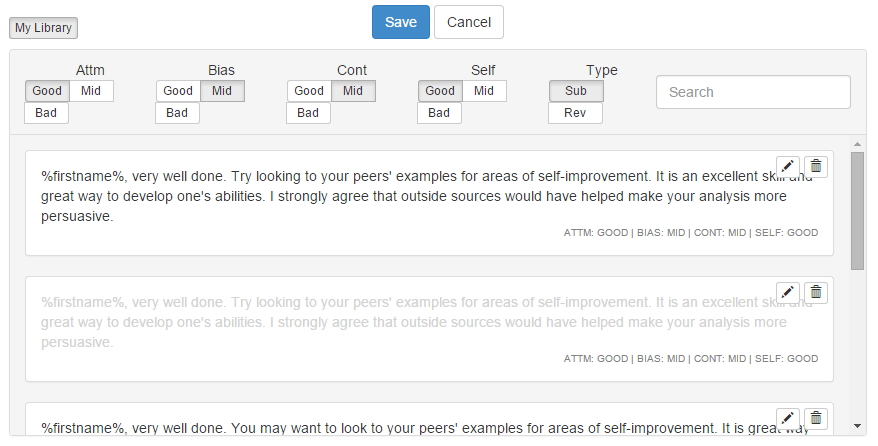
Task: Toggle Attm filter to Bad
Action: coord(46,113)
